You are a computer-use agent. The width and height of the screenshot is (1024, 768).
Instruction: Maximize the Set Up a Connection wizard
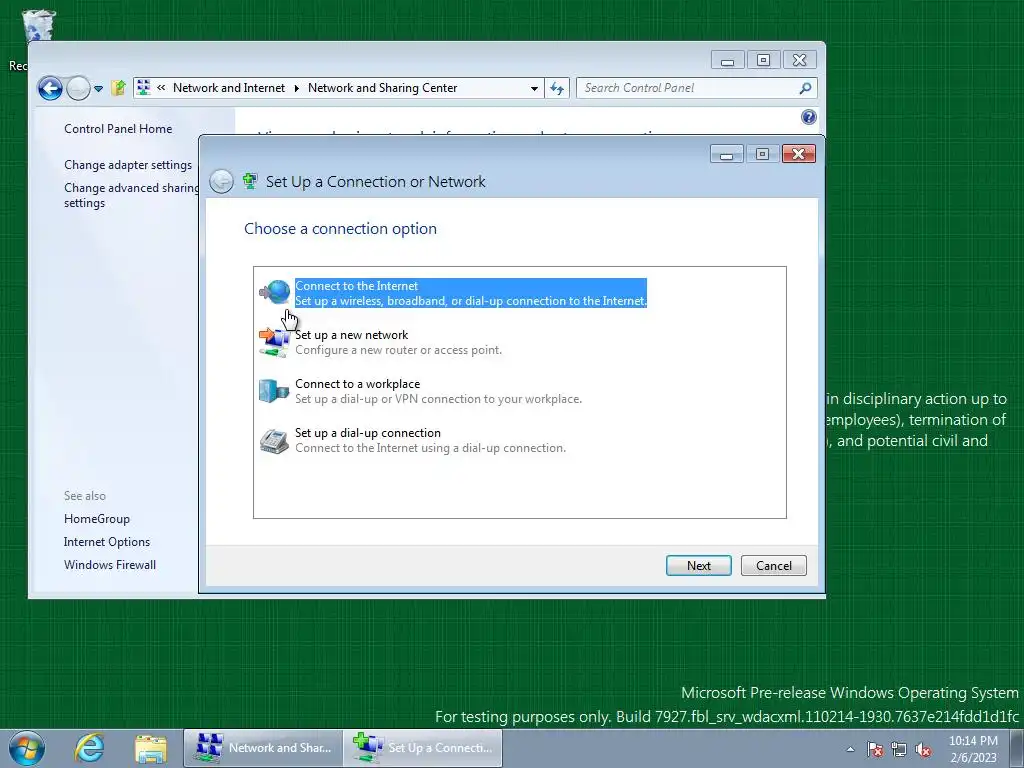pos(762,154)
